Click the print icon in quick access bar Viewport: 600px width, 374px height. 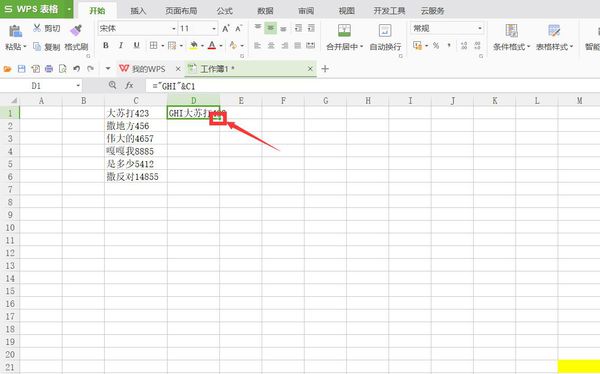point(49,69)
